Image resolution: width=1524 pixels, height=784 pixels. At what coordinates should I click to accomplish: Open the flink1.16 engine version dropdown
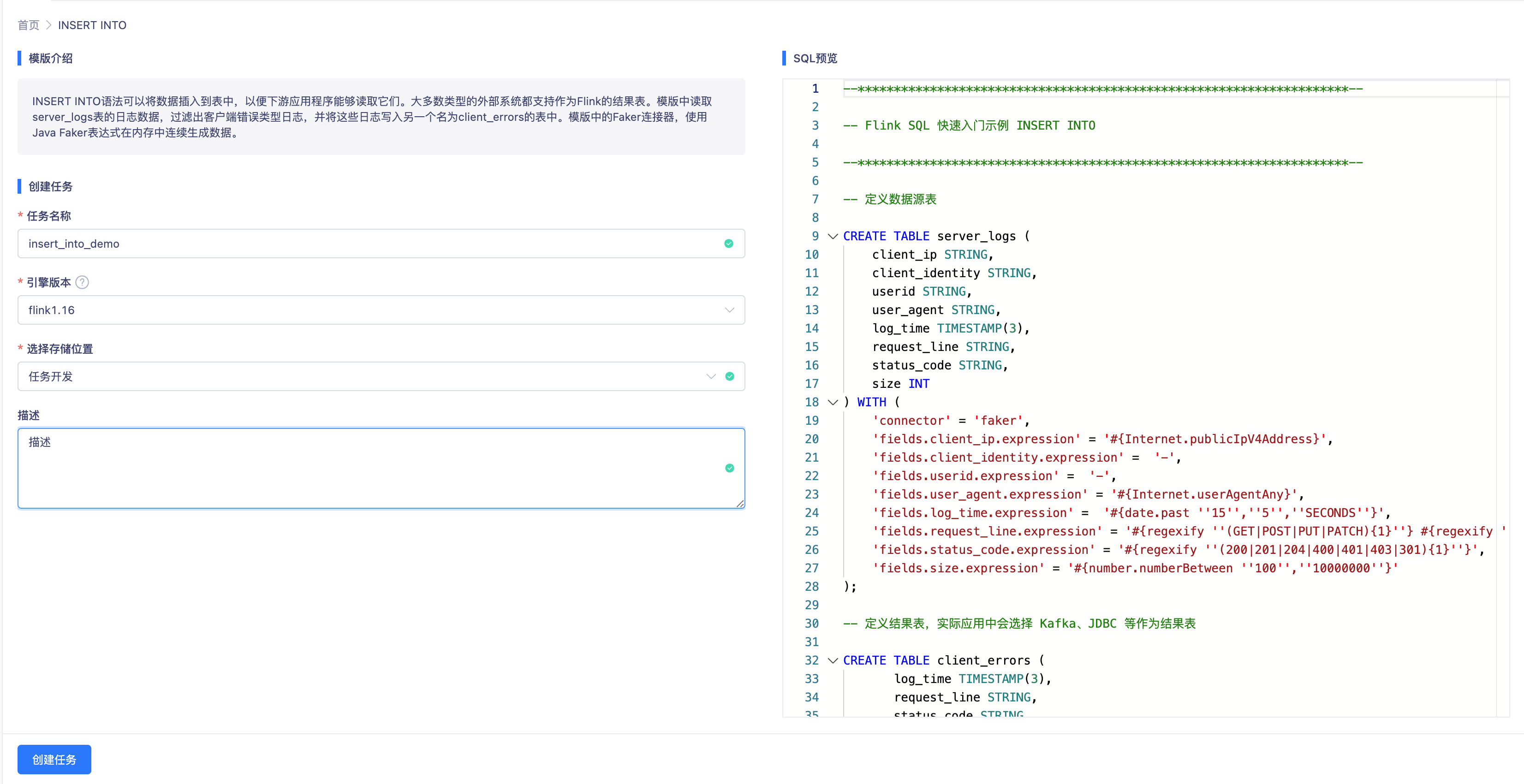click(x=381, y=310)
